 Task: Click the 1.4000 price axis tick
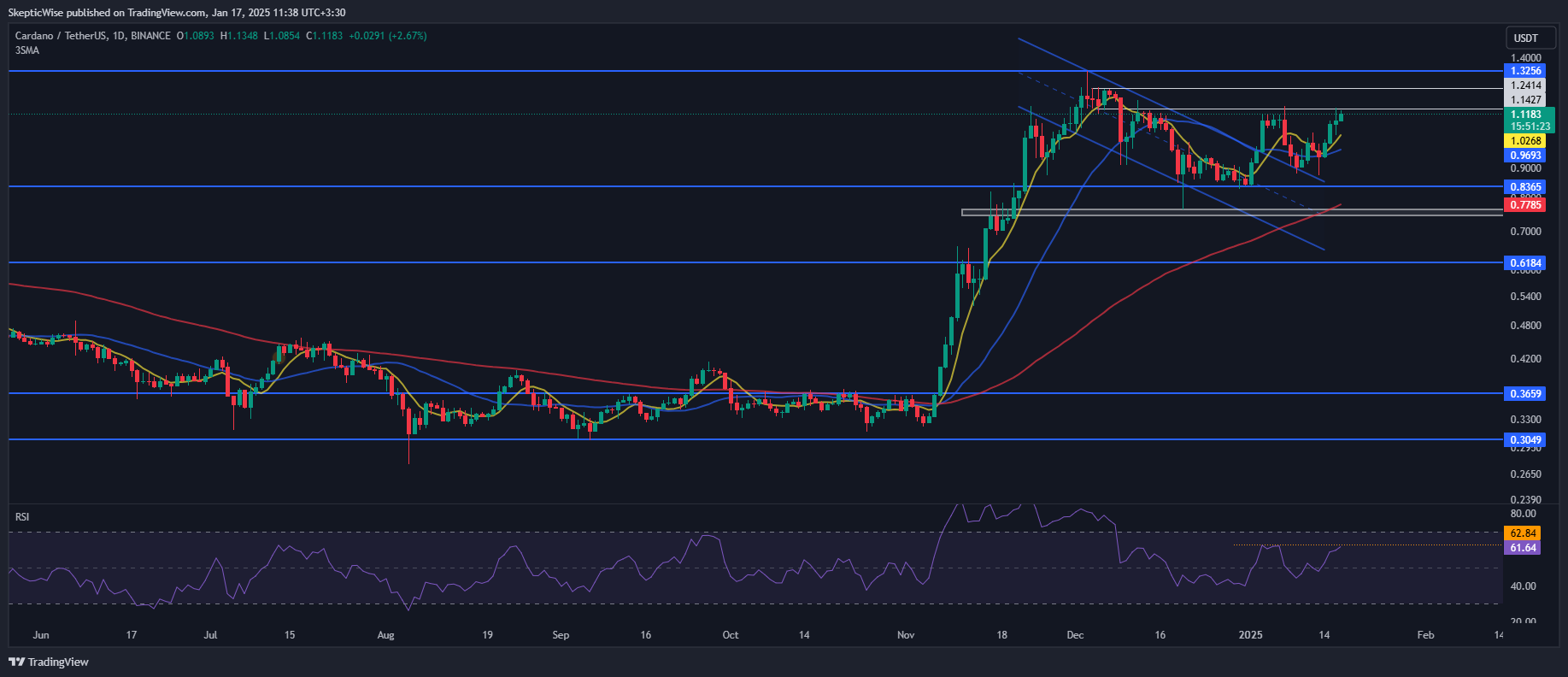pyautogui.click(x=1526, y=58)
